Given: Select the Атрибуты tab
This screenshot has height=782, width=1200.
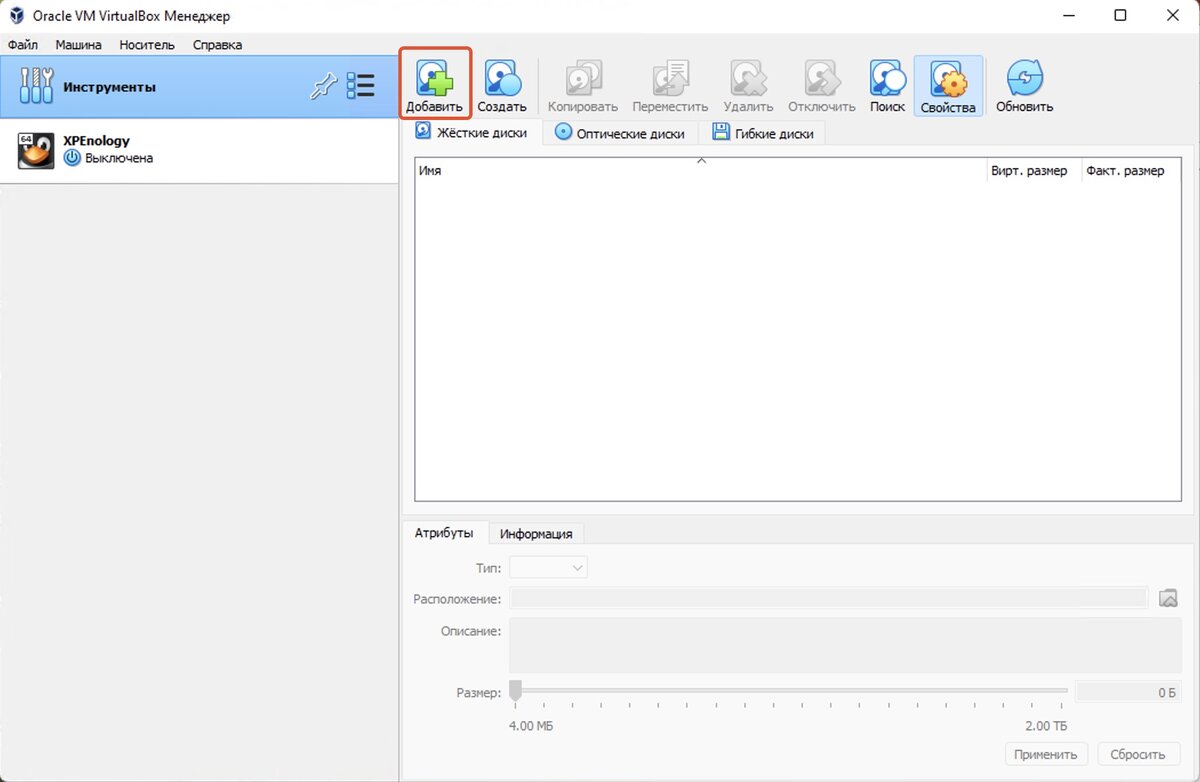Looking at the screenshot, I should [444, 533].
